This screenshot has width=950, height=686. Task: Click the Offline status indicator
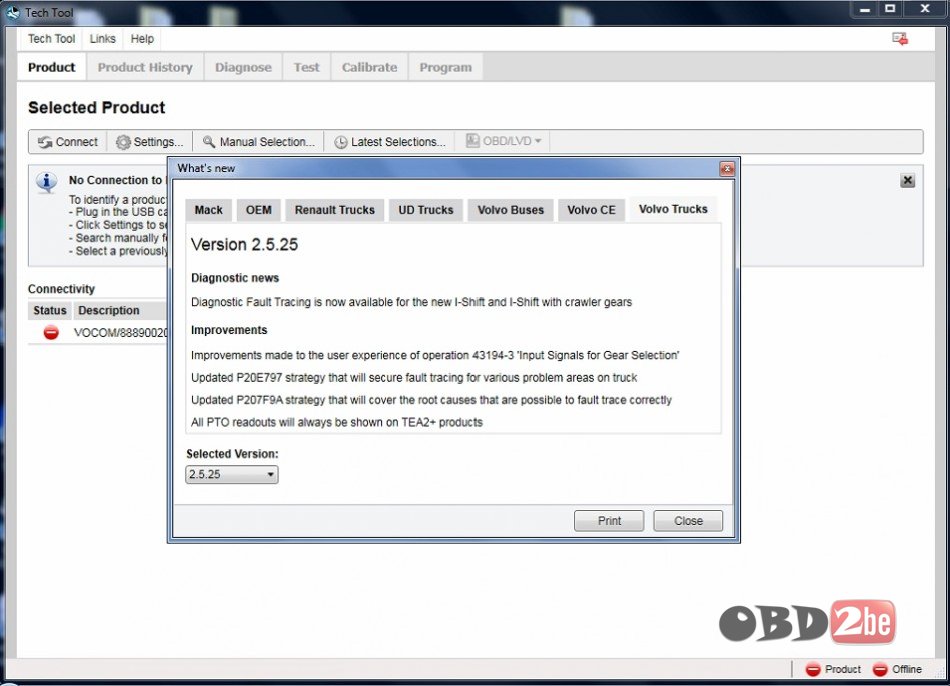point(897,669)
